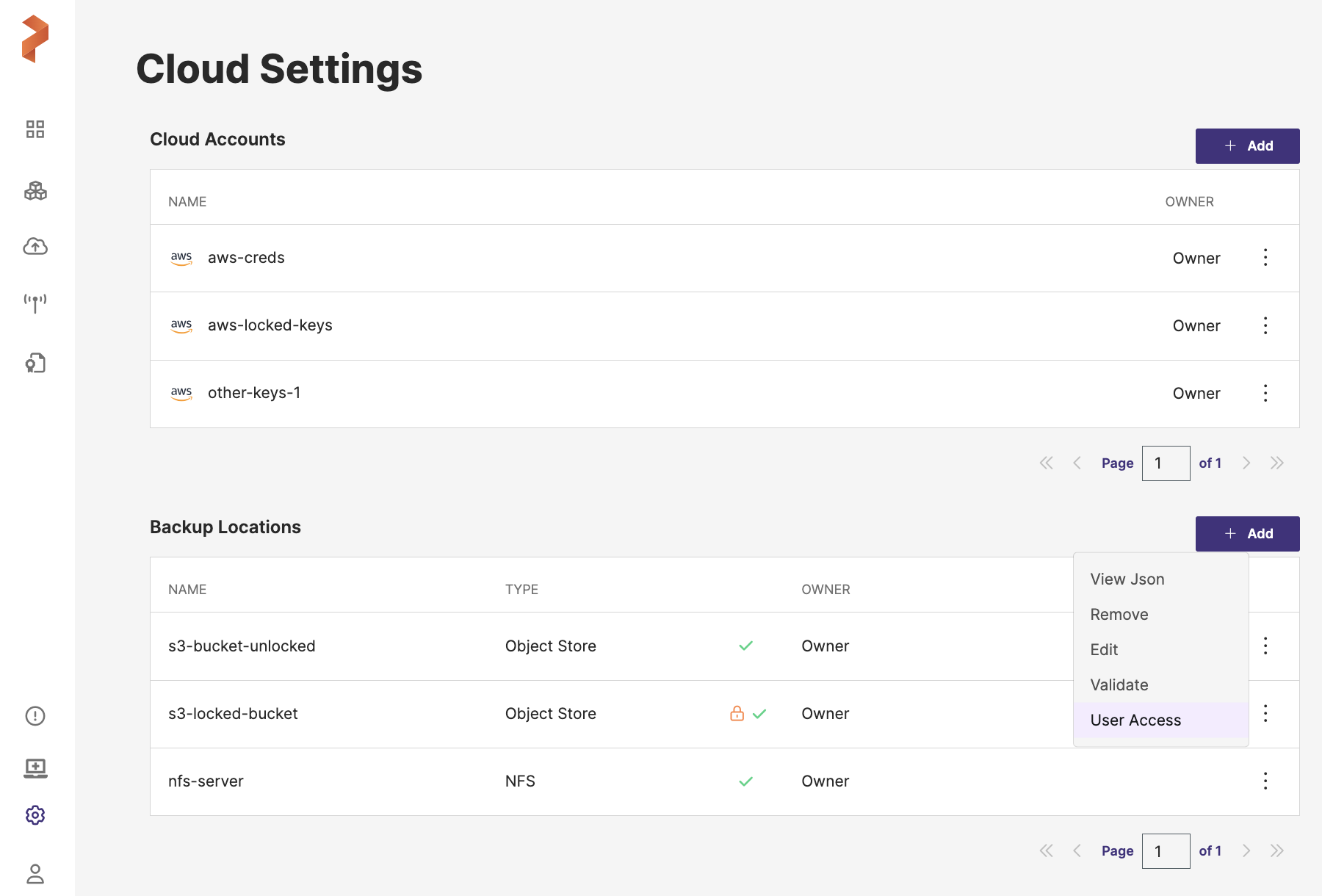Select Validate from the context menu

point(1119,685)
